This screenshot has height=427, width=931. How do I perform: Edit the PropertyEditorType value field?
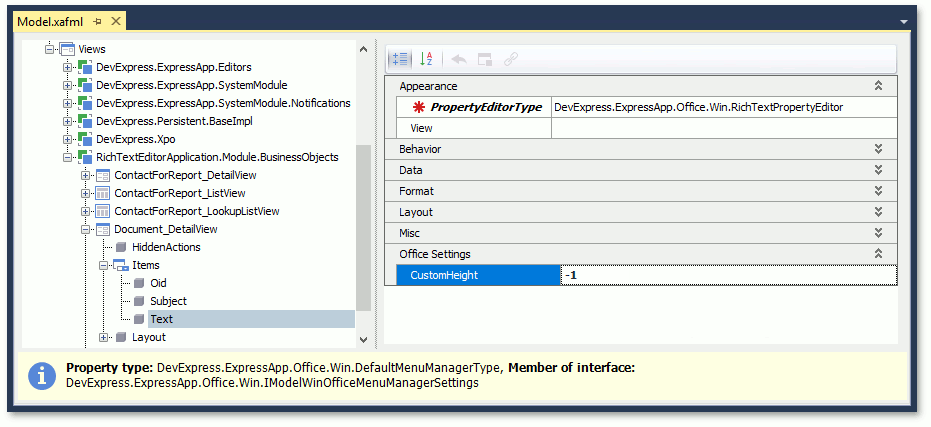click(x=724, y=107)
